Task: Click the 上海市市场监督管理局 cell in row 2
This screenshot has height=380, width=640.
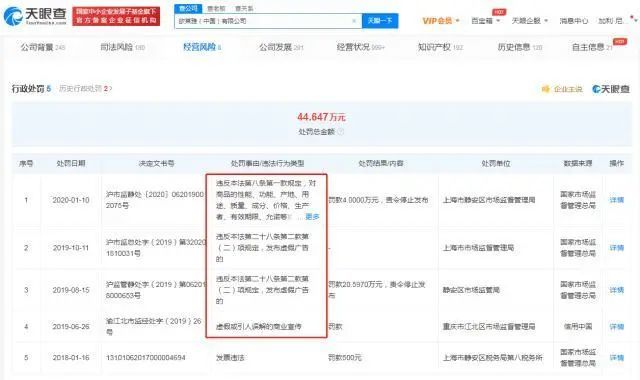Action: point(478,248)
